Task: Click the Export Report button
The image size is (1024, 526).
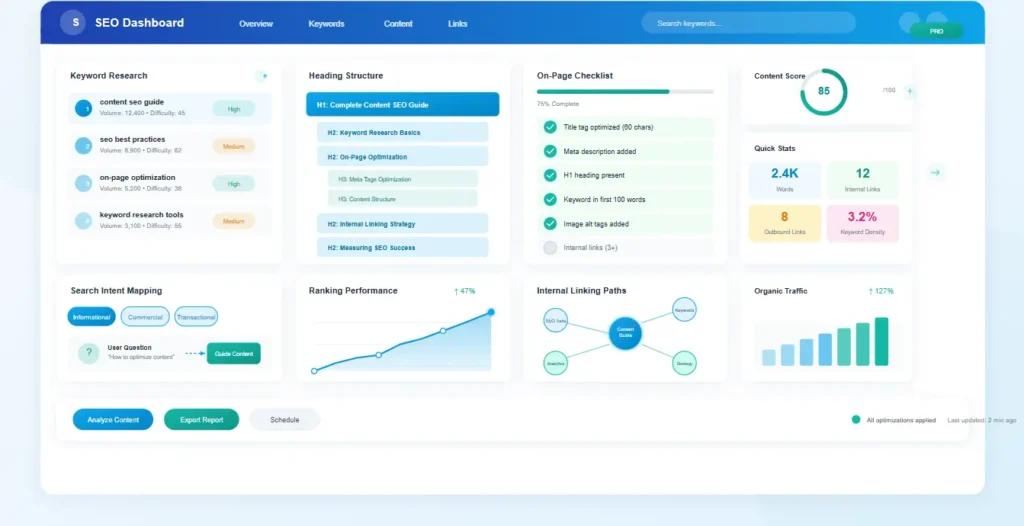Action: 202,419
